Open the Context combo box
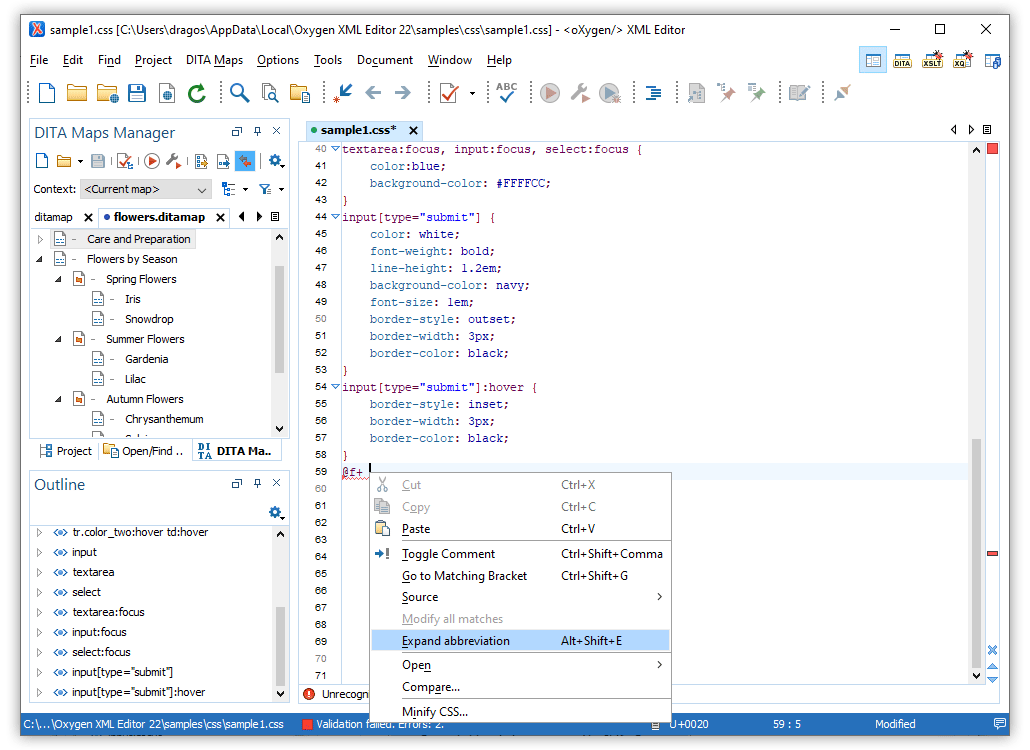 coord(146,189)
